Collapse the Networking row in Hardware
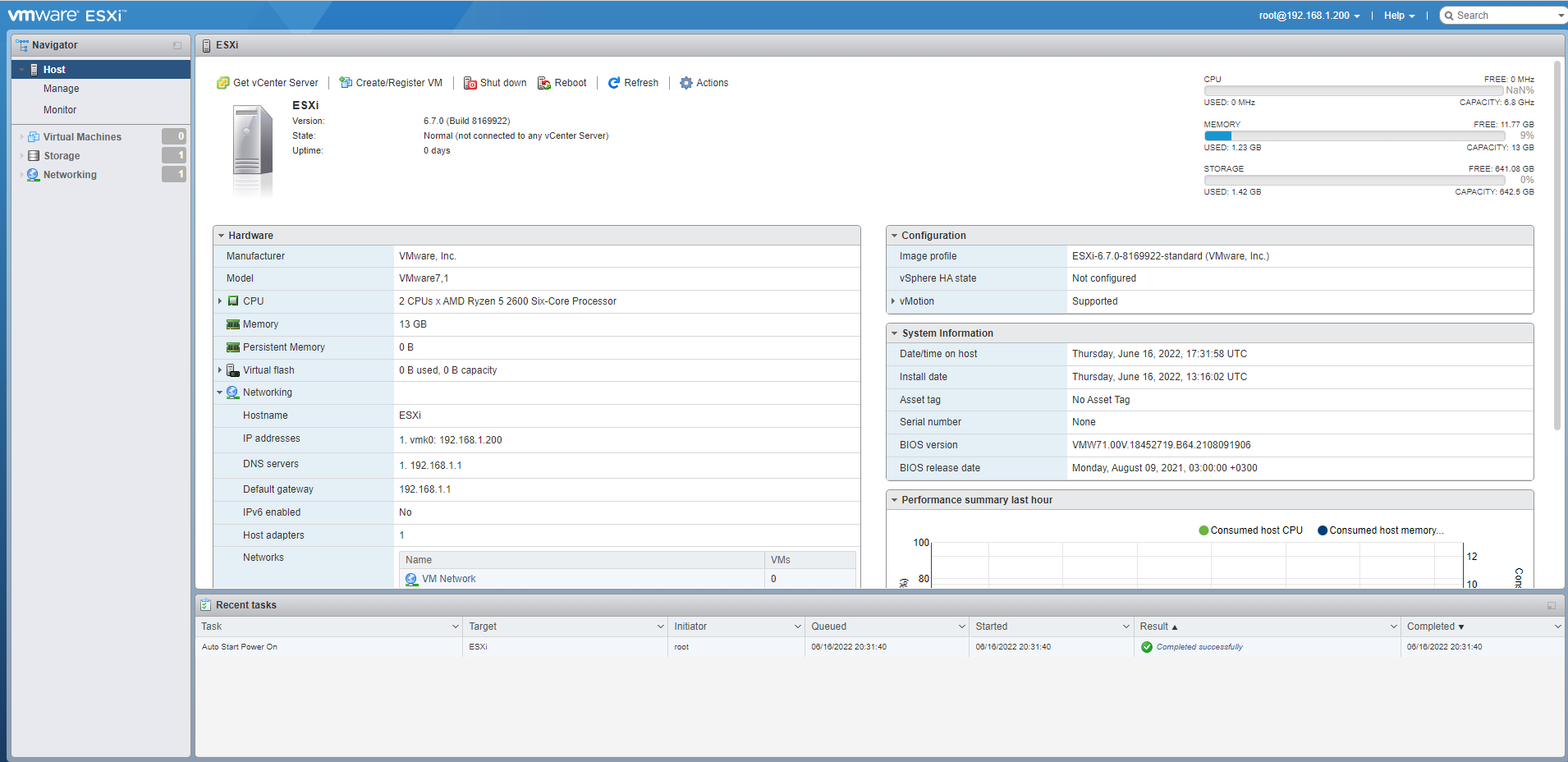Image resolution: width=1568 pixels, height=762 pixels. [220, 392]
